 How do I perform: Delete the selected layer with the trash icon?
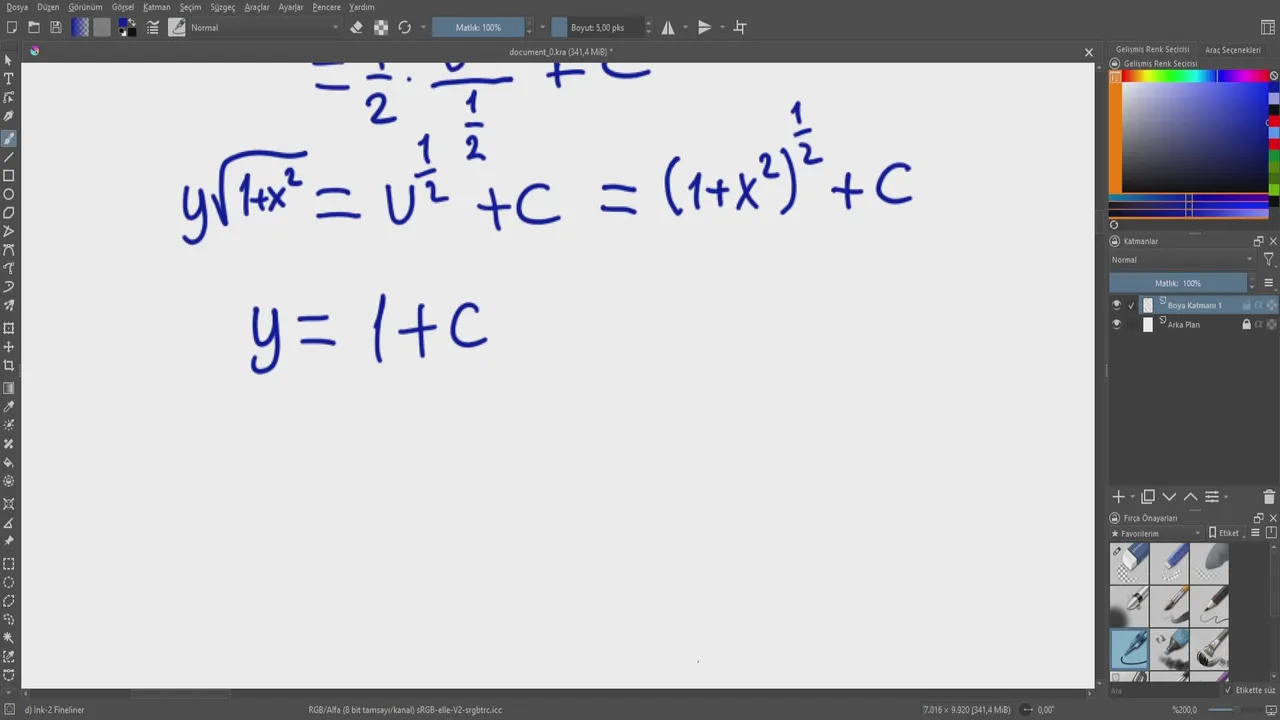tap(1269, 497)
